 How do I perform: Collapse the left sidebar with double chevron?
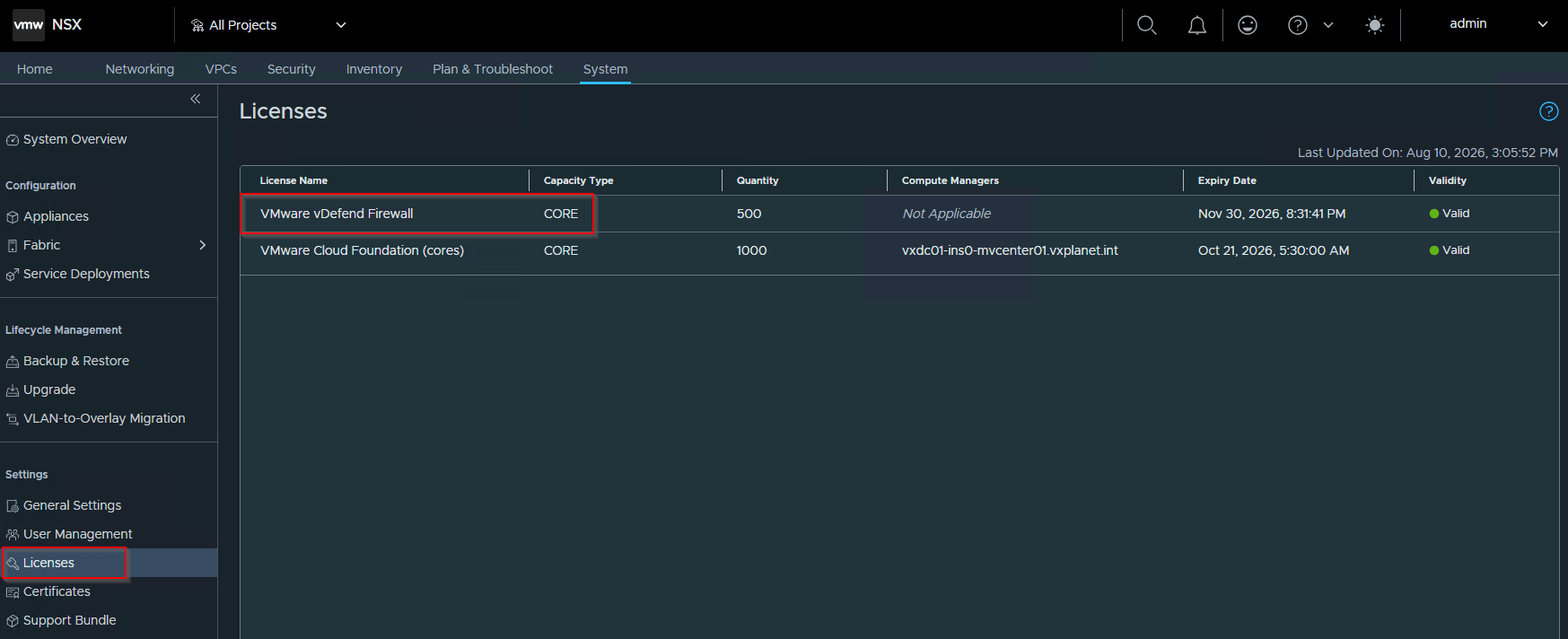pyautogui.click(x=196, y=99)
